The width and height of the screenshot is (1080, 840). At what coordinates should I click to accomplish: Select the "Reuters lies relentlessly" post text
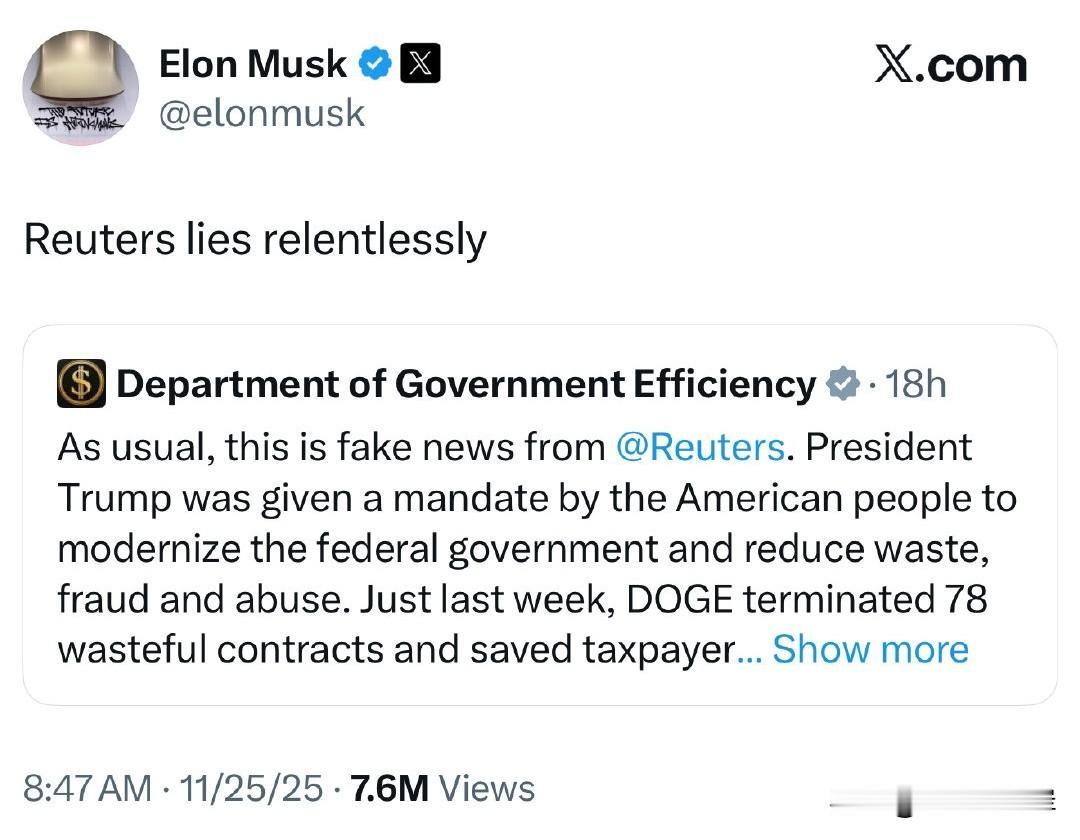(255, 240)
